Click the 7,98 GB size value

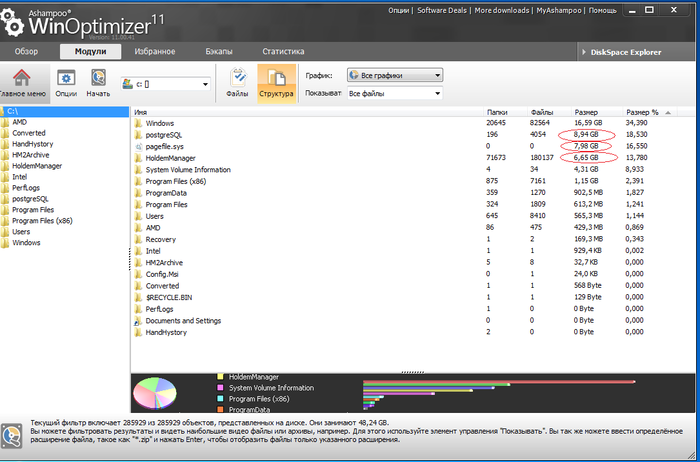586,146
